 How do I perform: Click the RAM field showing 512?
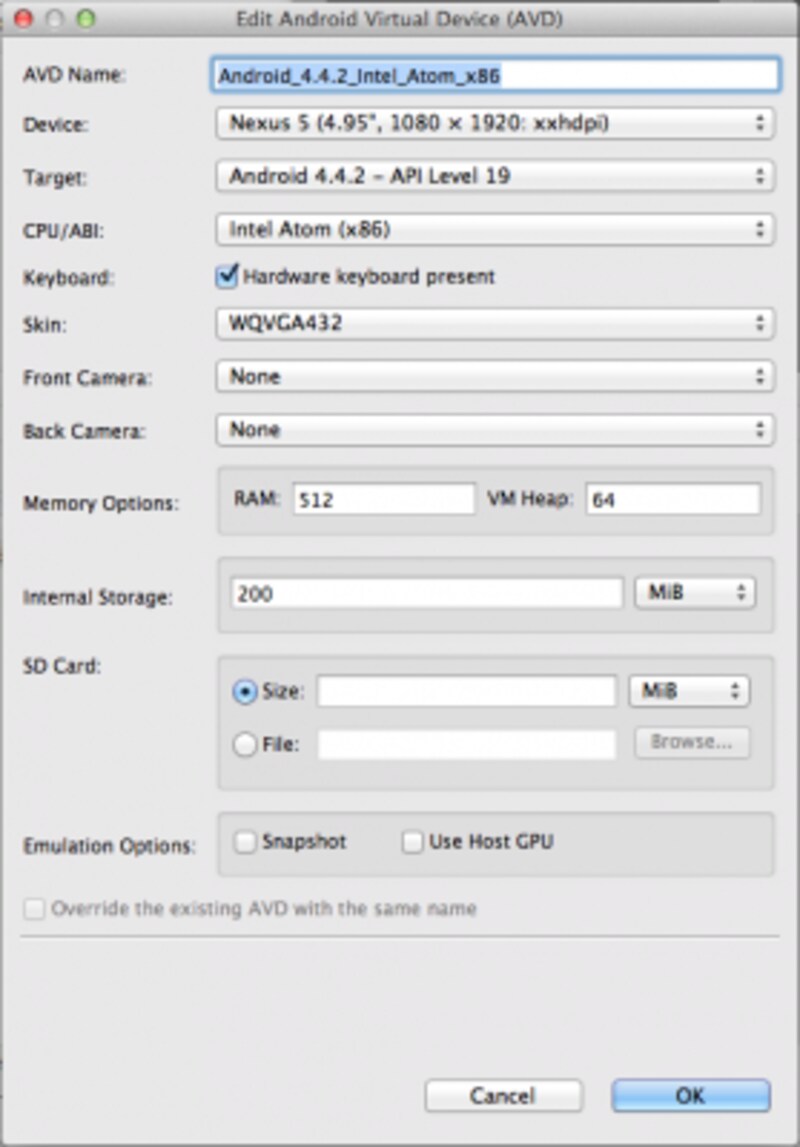point(384,500)
